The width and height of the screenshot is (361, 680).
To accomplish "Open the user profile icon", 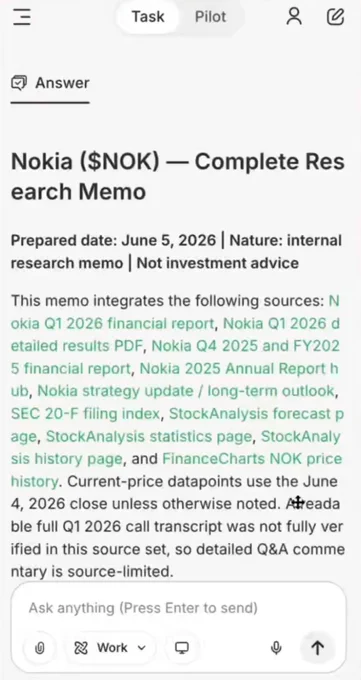I will pyautogui.click(x=294, y=17).
